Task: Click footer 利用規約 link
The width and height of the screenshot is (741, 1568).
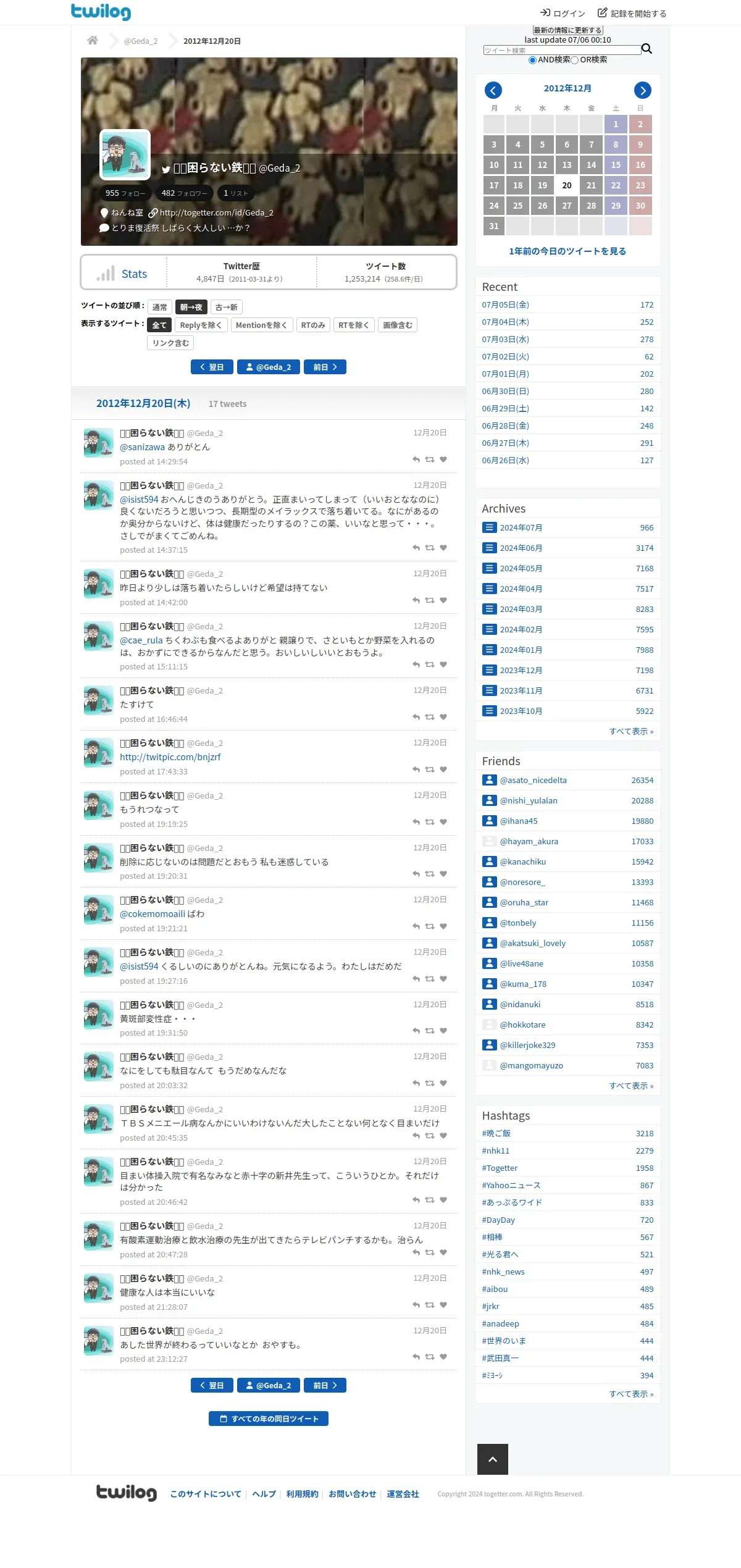Action: coord(302,1494)
